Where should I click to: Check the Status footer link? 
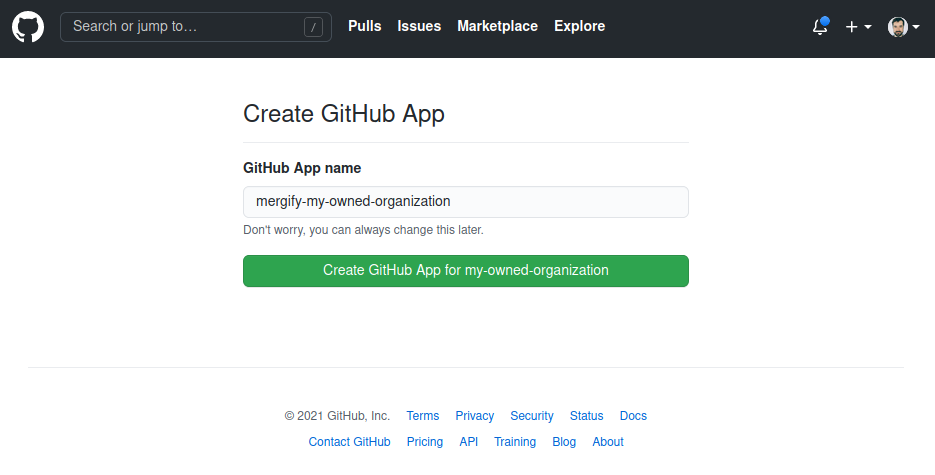point(586,416)
